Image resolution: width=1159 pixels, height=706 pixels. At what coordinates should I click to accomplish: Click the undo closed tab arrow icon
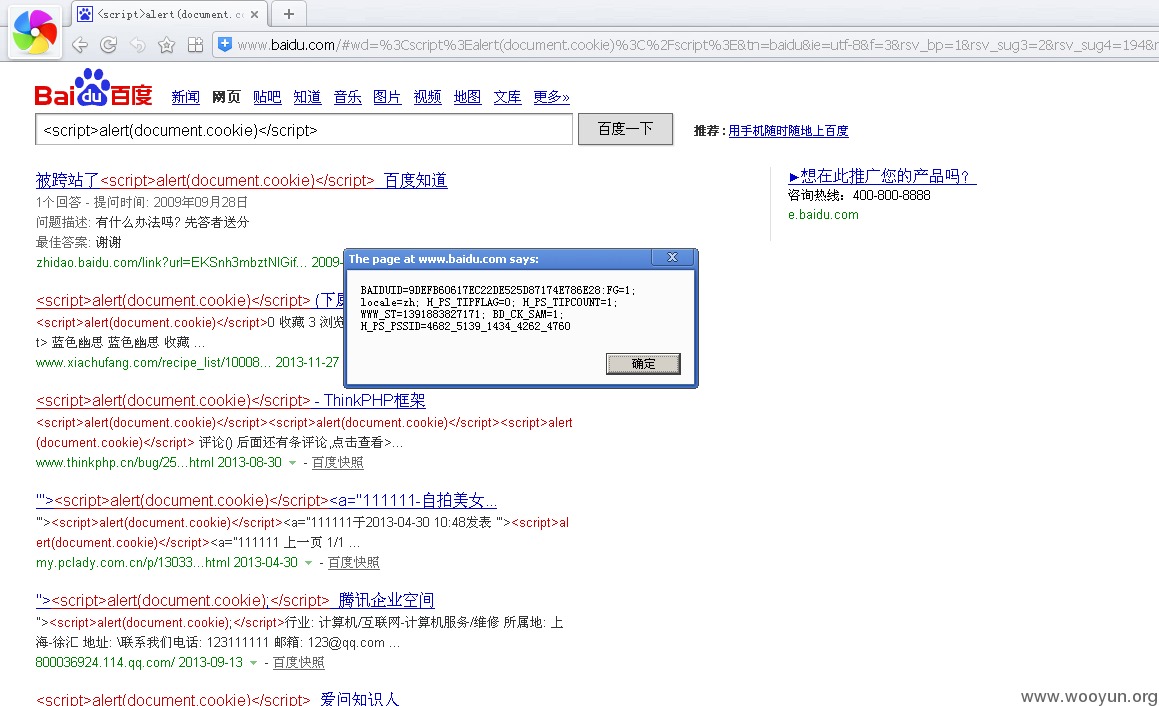pos(137,45)
